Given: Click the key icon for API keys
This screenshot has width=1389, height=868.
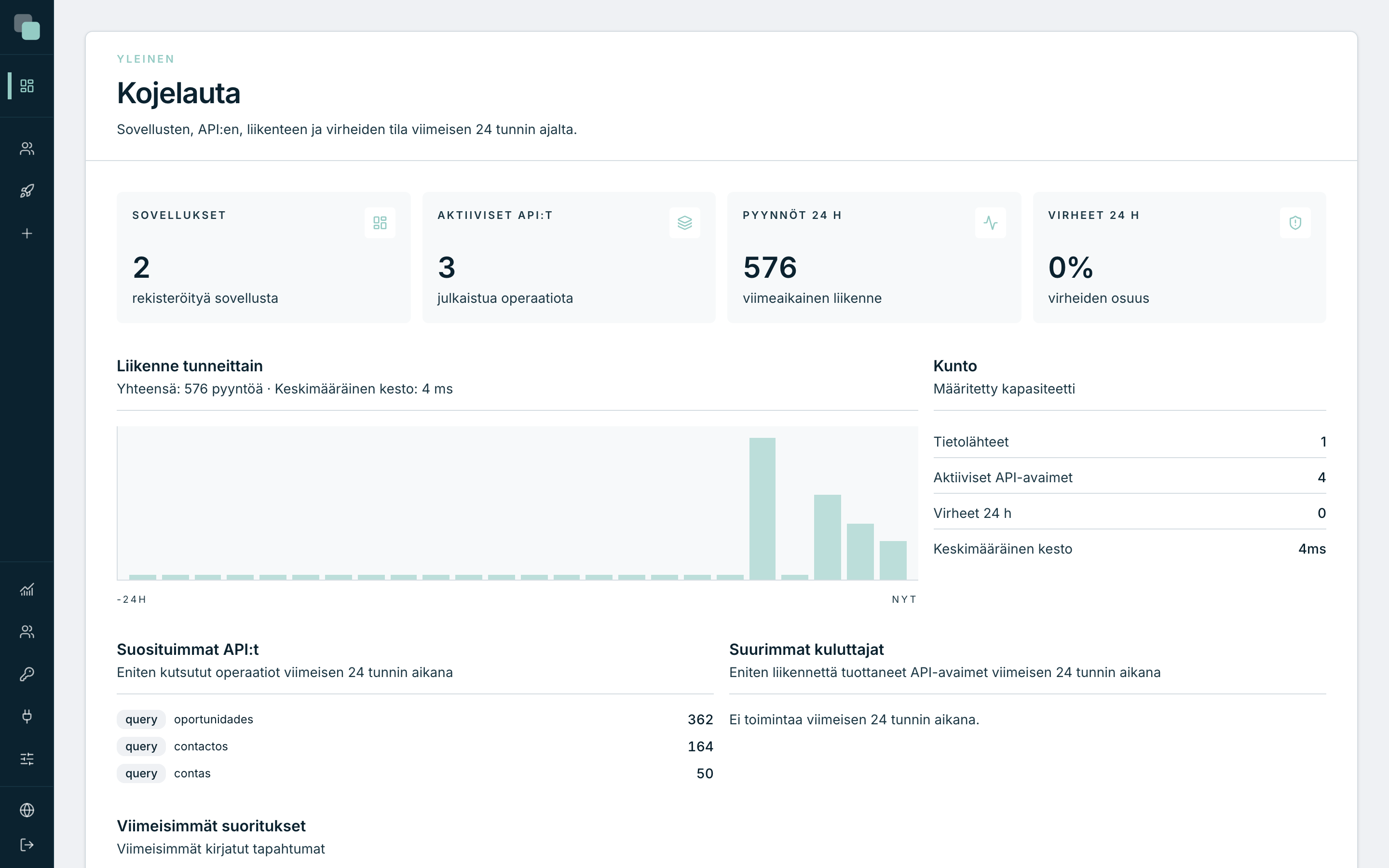Looking at the screenshot, I should (x=27, y=674).
